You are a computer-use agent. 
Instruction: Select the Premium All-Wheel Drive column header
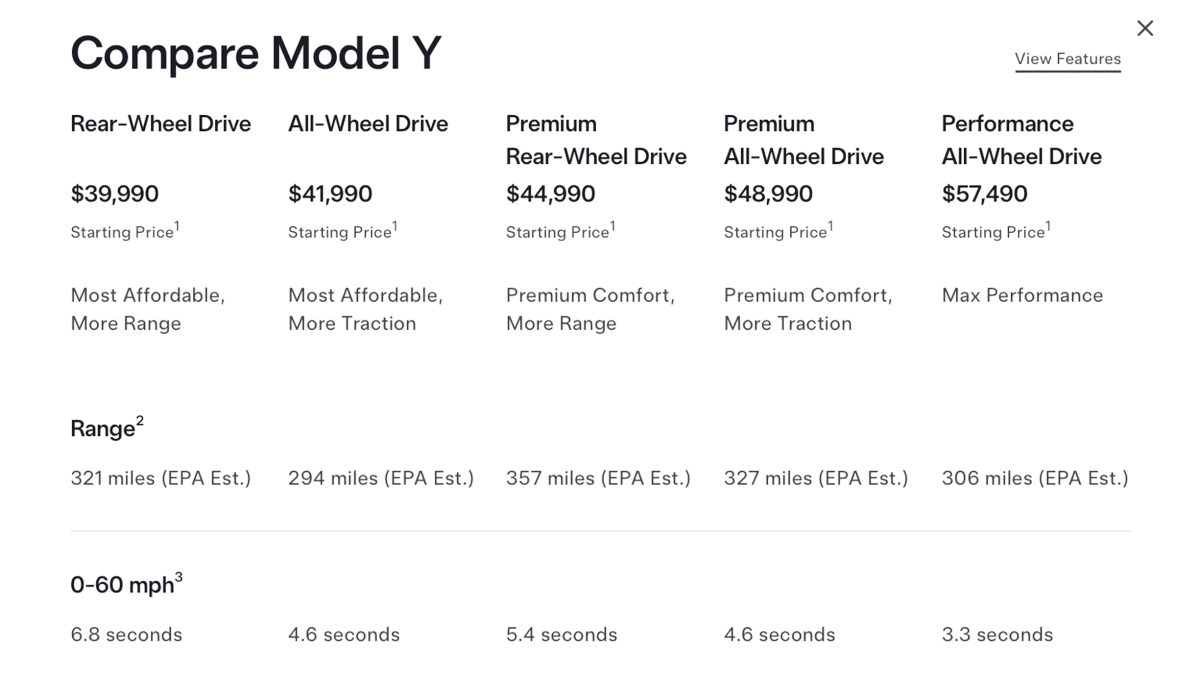point(804,140)
